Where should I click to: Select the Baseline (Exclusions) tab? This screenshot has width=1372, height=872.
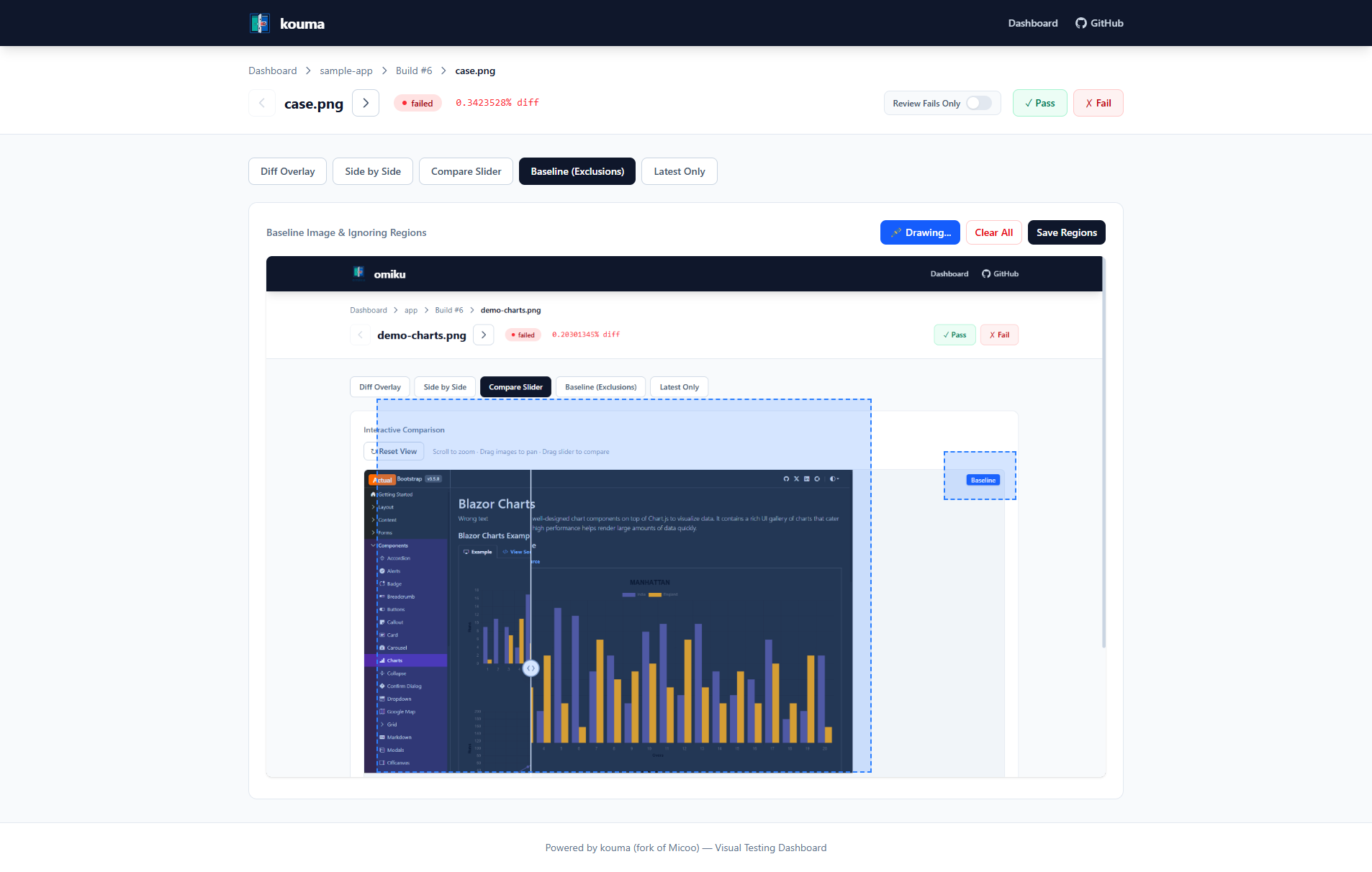pos(577,171)
